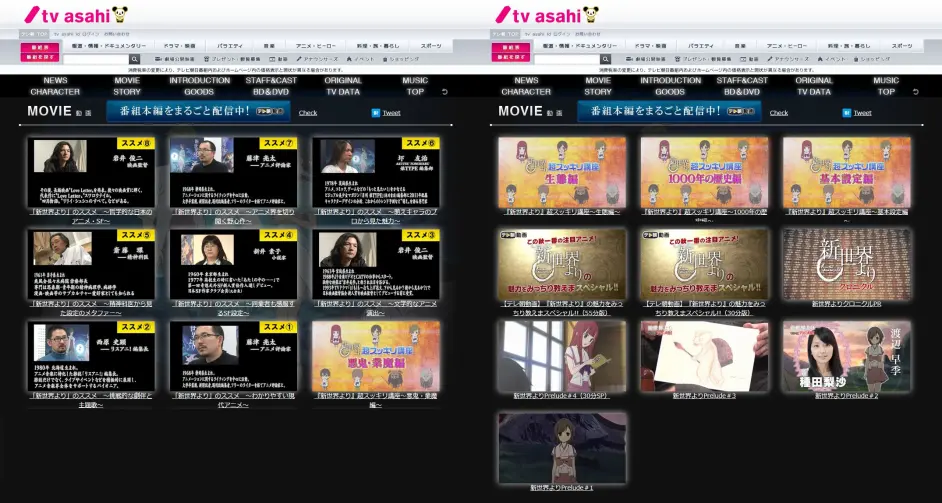The width and height of the screenshot is (942, 503).
Task: Open 超スッキリ講座 基本設定編 thumbnail
Action: (x=846, y=172)
